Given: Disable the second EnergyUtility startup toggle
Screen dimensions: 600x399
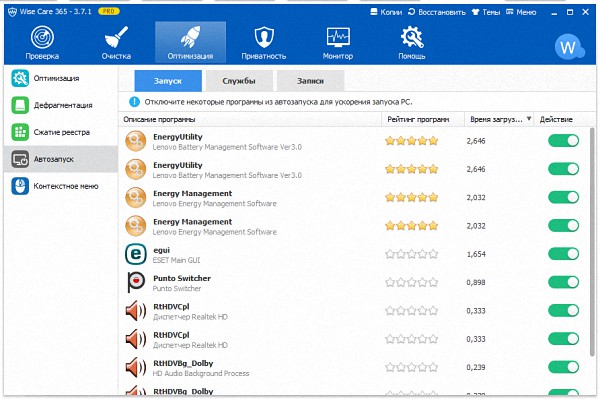Looking at the screenshot, I should pyautogui.click(x=564, y=169).
